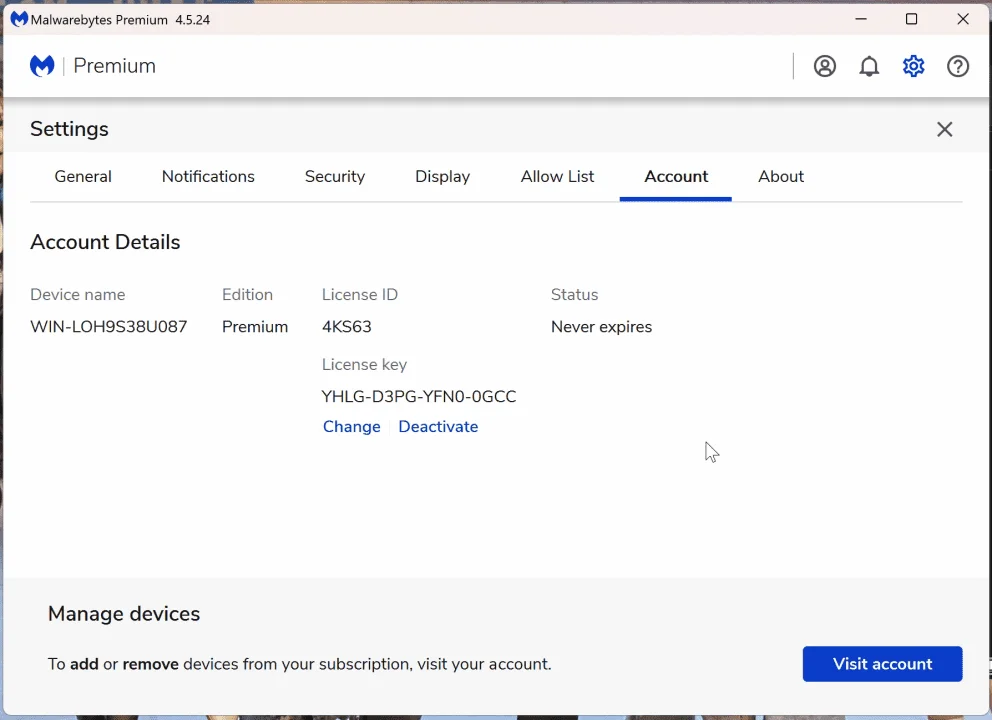Click the Account Details heading

105,242
